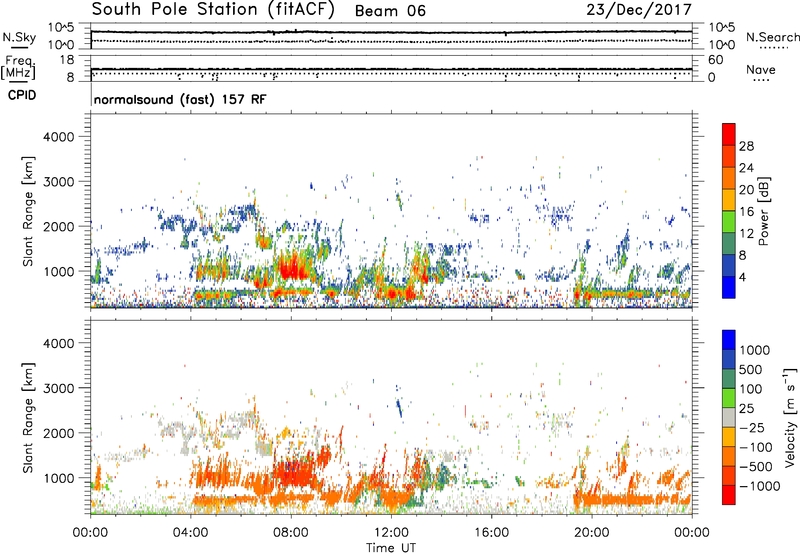
Task: Click the 'Time UT' axis label
Action: pyautogui.click(x=391, y=548)
